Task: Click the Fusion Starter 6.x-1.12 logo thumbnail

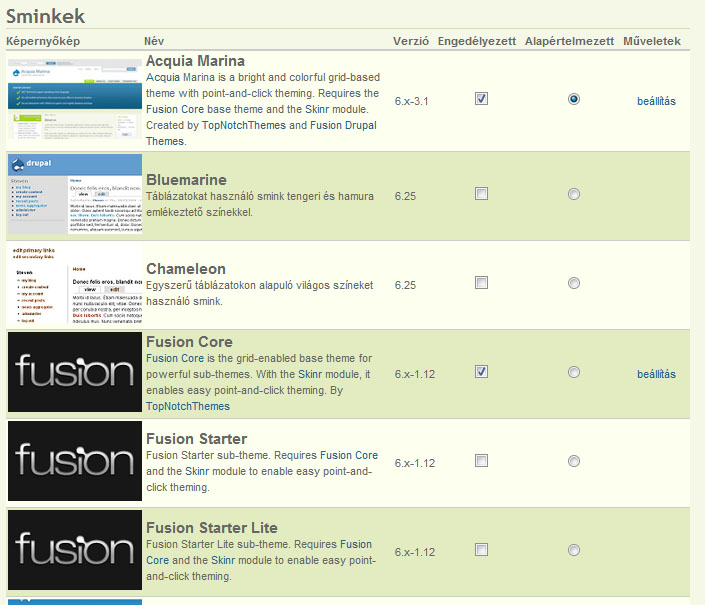Action: (75, 461)
